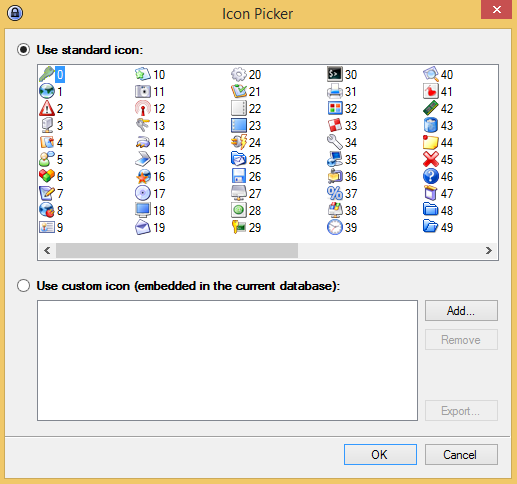This screenshot has height=484, width=517.
Task: Click the right scroll arrow of icon list
Action: [489, 250]
